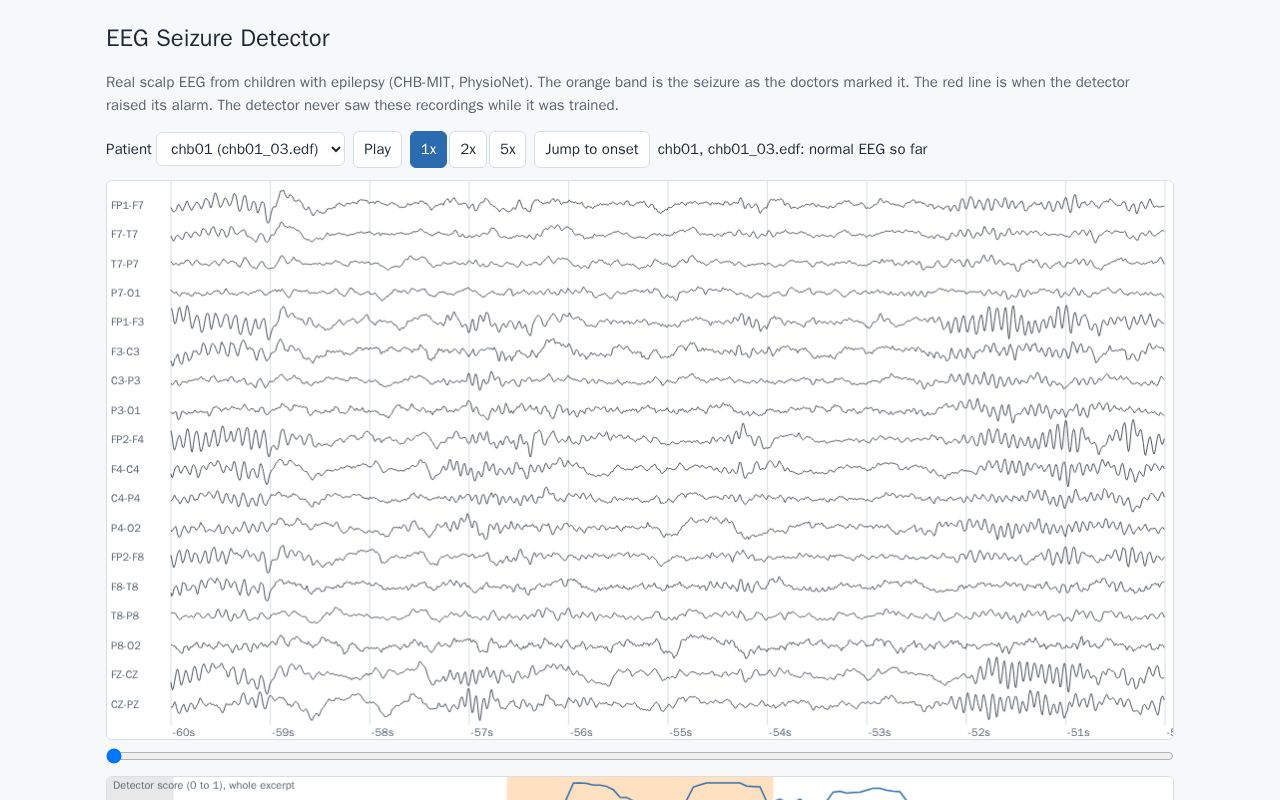Click the P3-O1 channel label

click(126, 411)
